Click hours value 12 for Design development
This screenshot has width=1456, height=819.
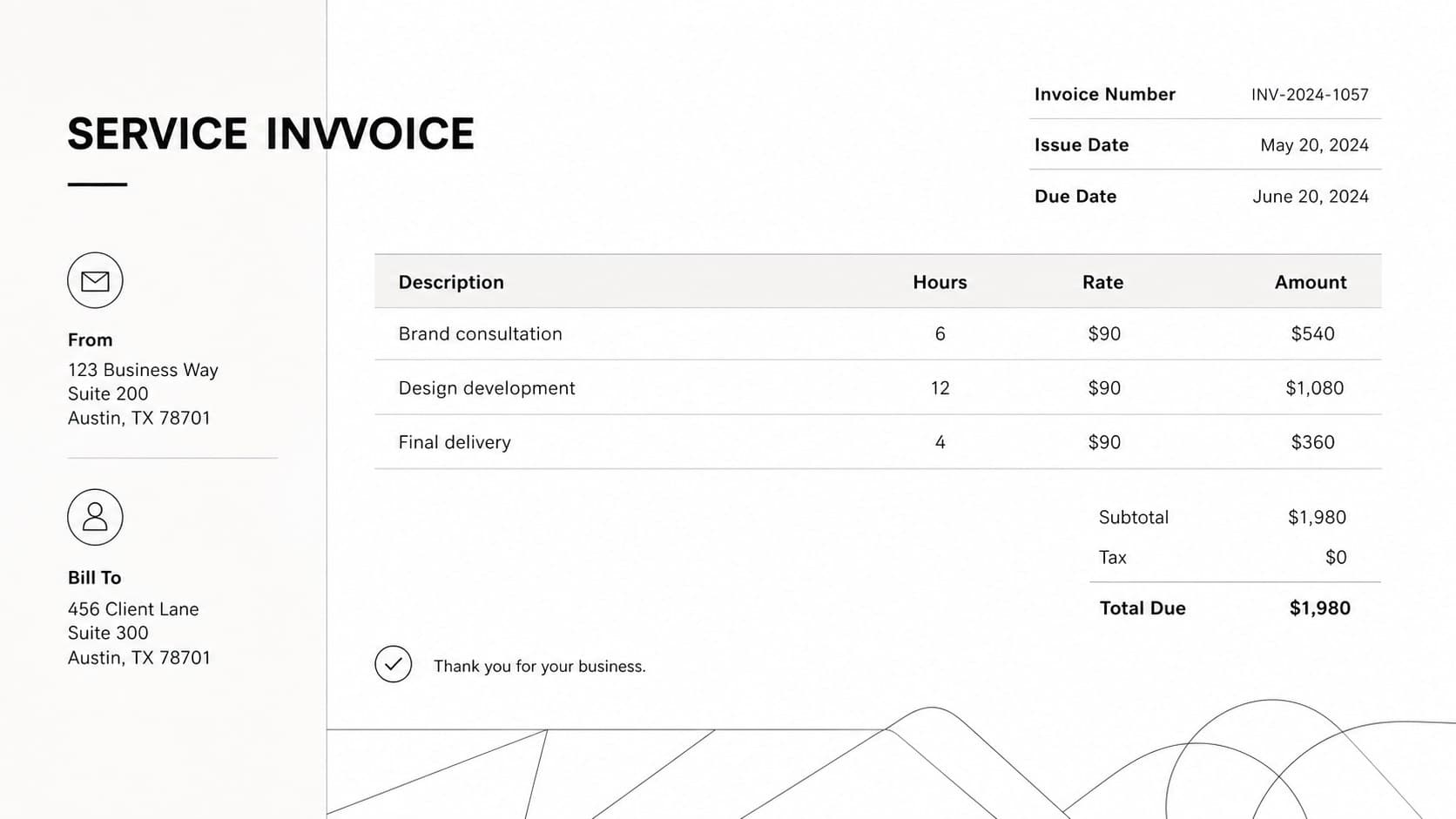click(940, 388)
